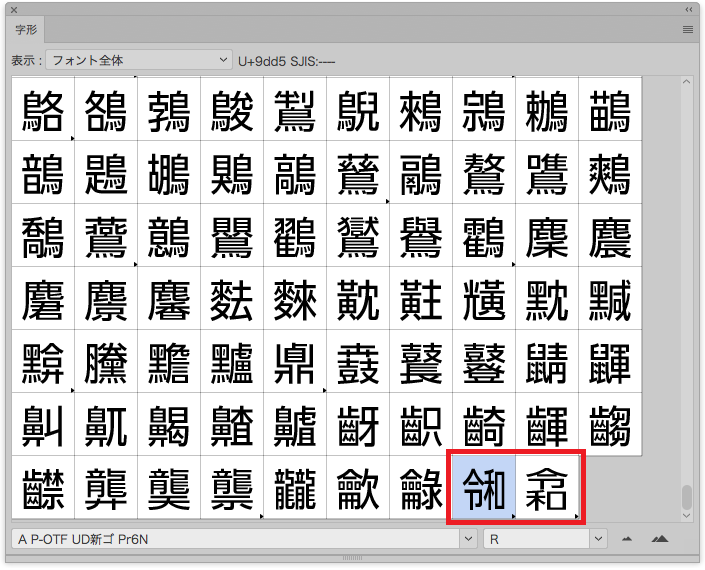Select the glyph 黭
The image size is (705, 570).
tap(43, 361)
